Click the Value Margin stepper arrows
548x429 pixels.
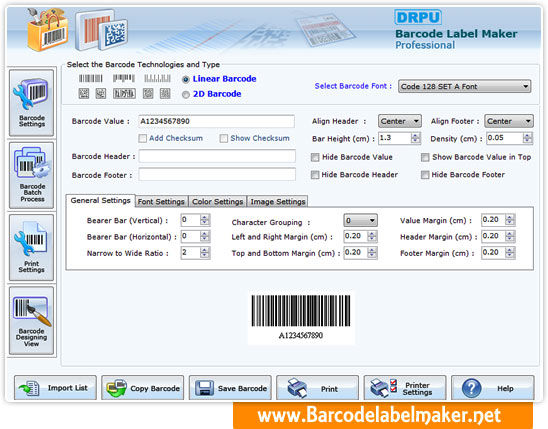click(510, 220)
